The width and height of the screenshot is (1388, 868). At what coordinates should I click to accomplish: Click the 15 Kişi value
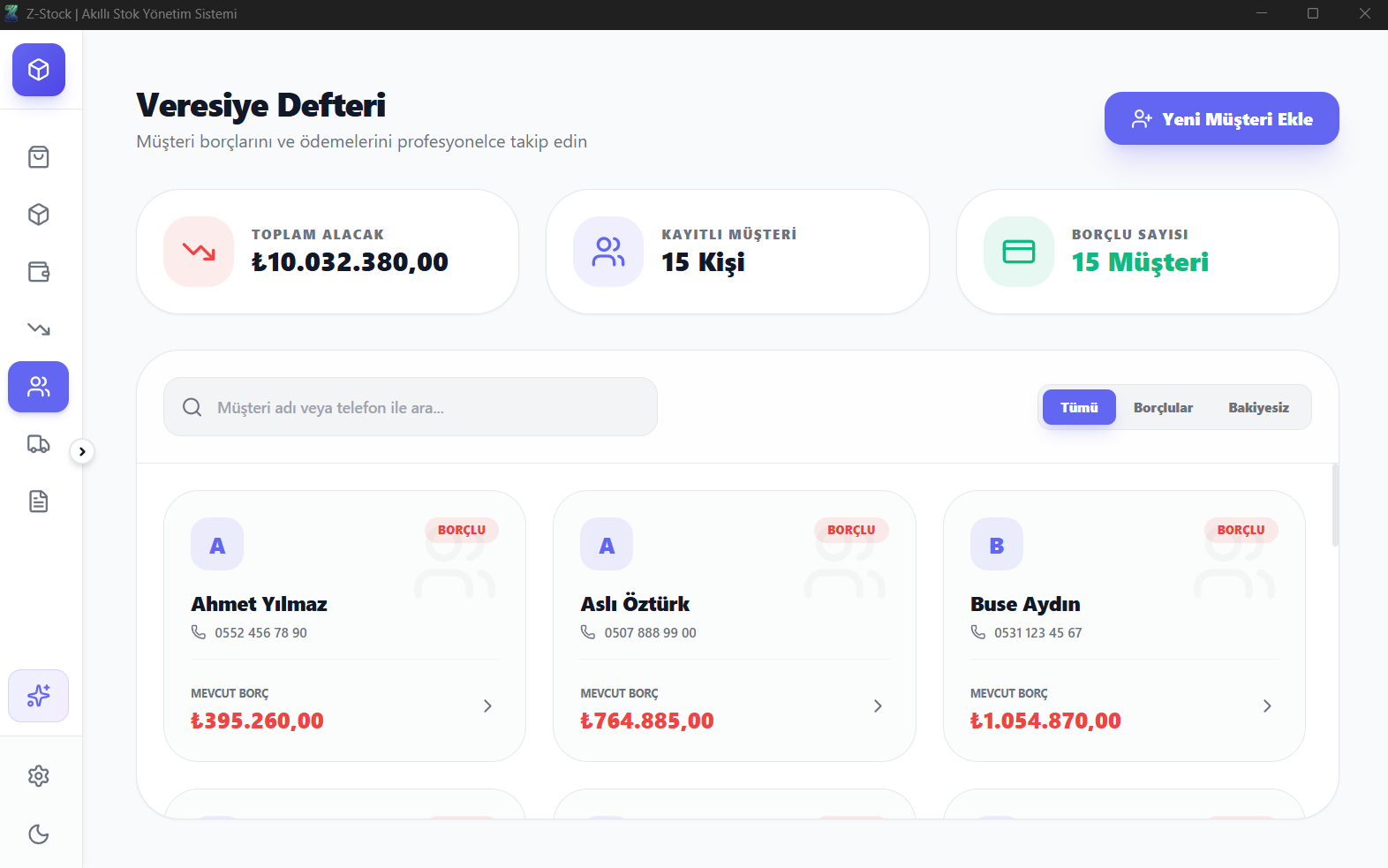tap(703, 262)
